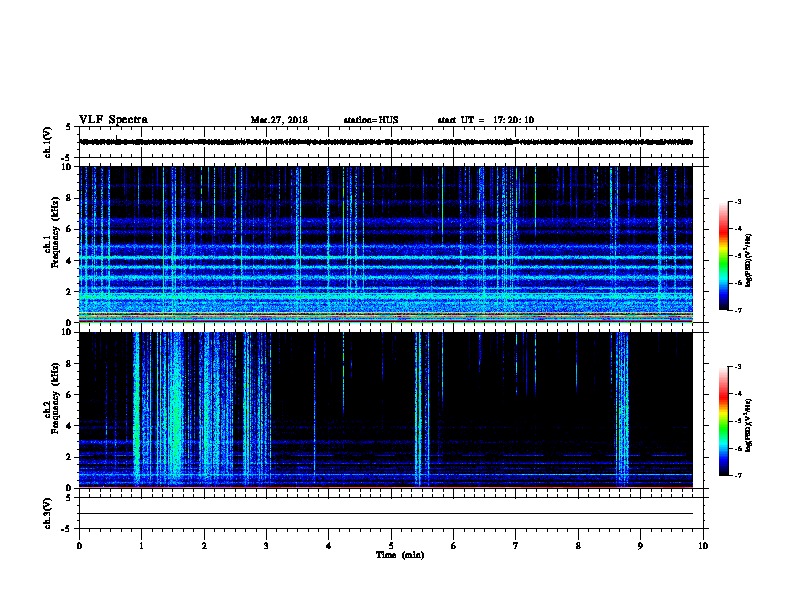Click the ch.2 spectrogram image
Viewport: 792px width, 612px height.
click(x=386, y=410)
